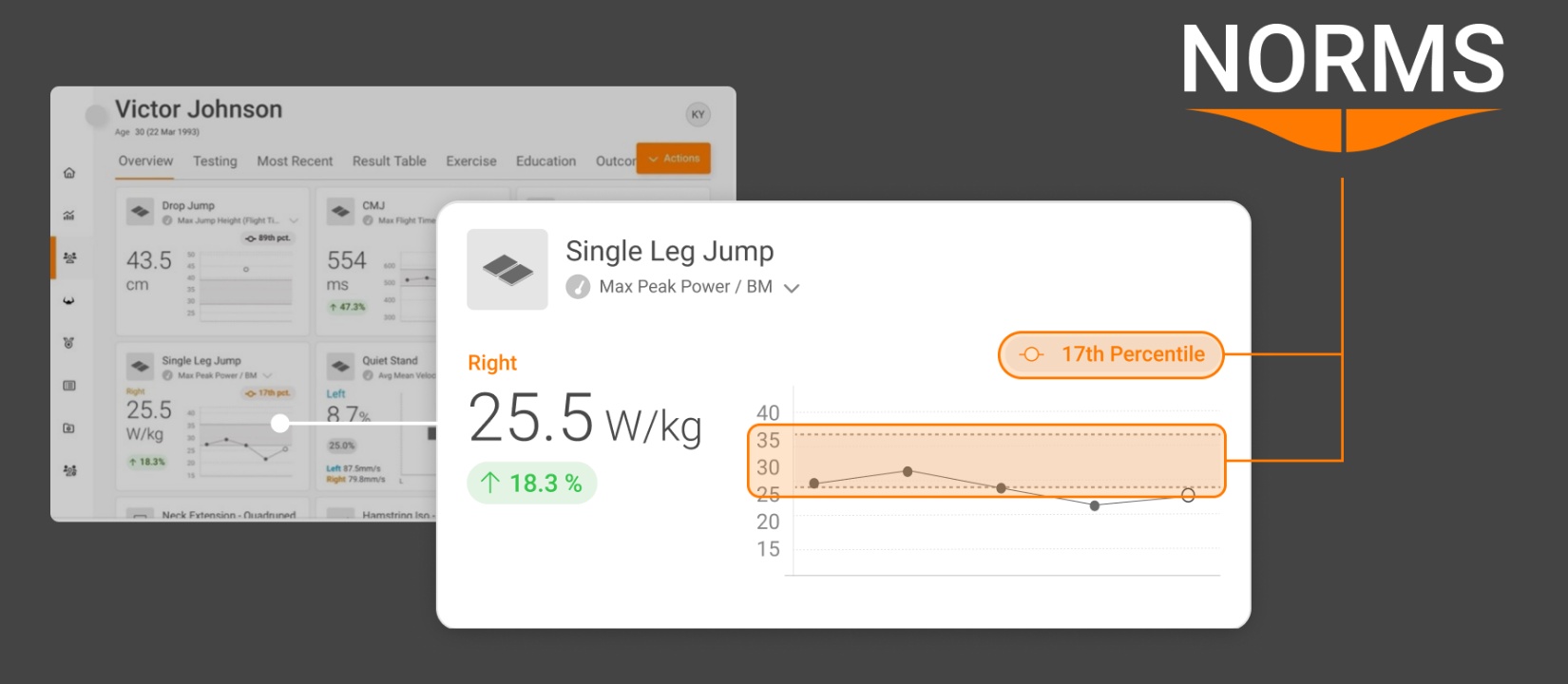Click the KY user avatar
The height and width of the screenshot is (684, 1568).
(x=698, y=115)
